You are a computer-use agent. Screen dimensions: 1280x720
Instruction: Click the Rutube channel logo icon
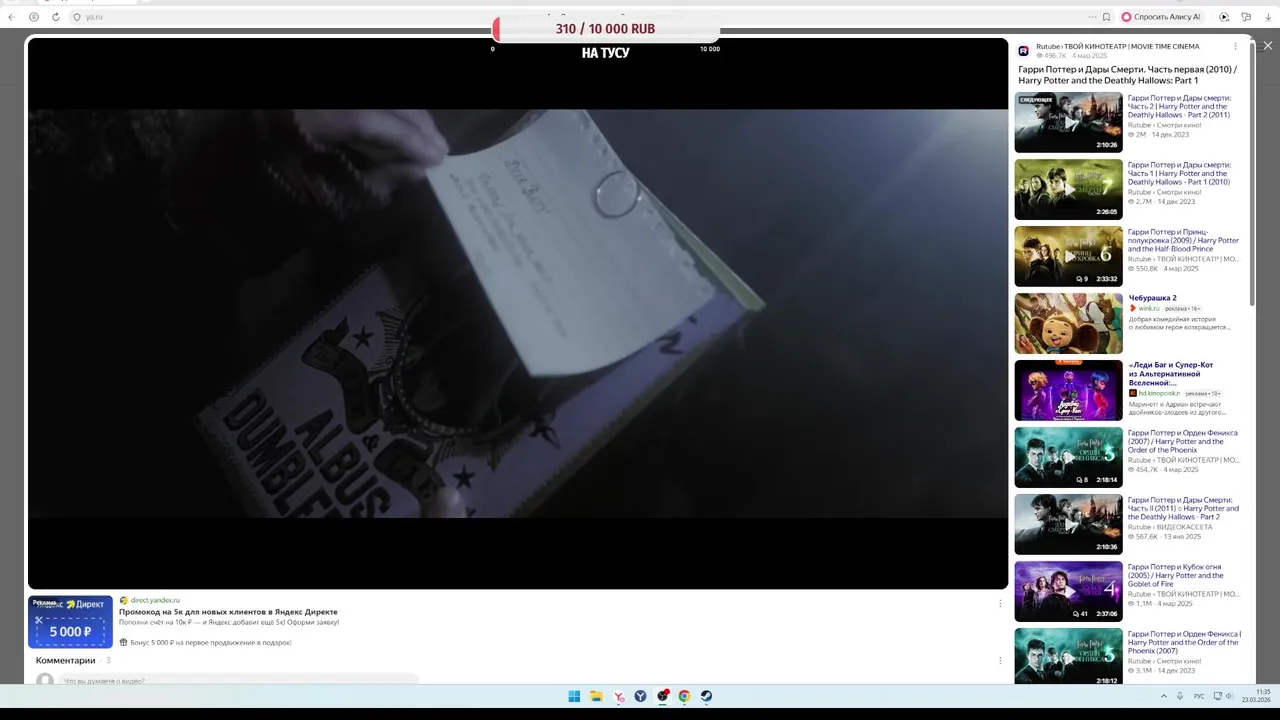(x=1024, y=51)
